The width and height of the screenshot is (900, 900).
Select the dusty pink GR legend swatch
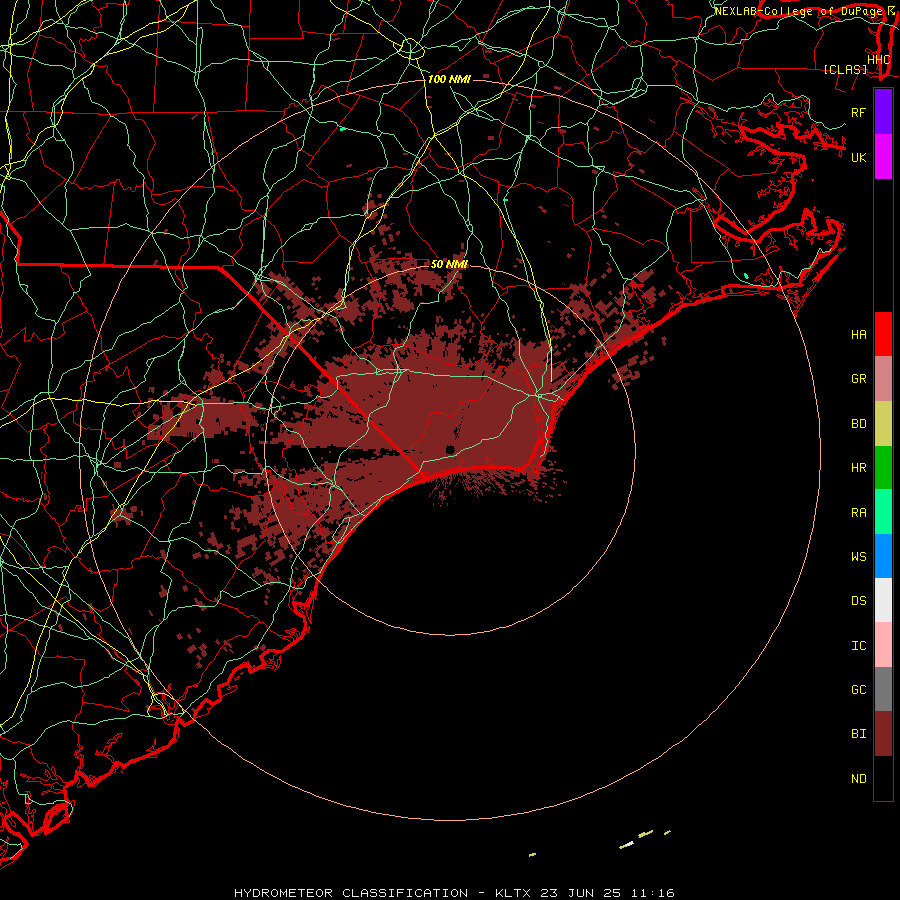click(x=883, y=379)
